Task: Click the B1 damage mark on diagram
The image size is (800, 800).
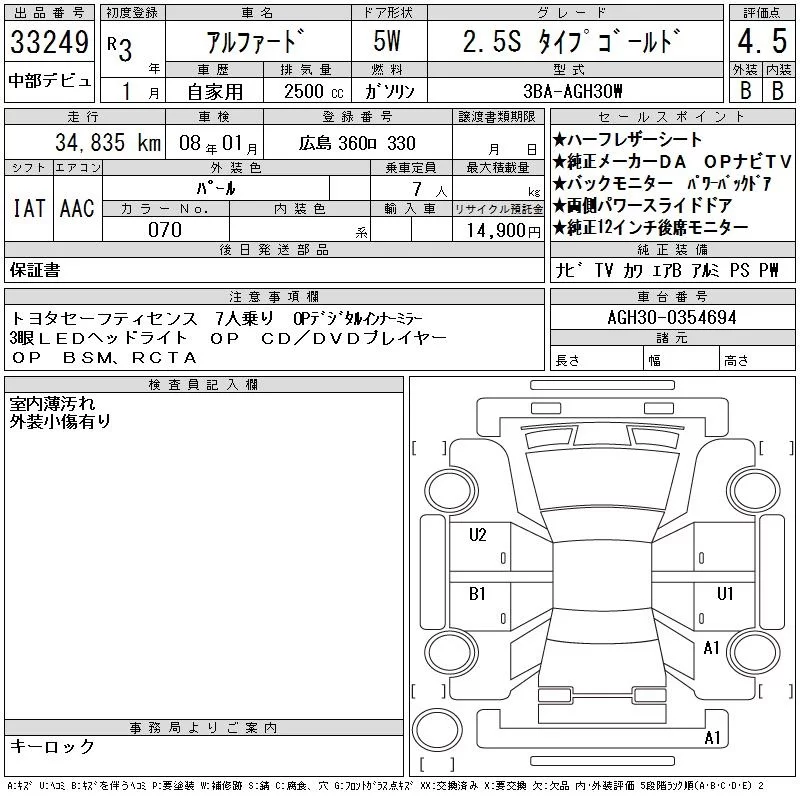Action: click(477, 594)
